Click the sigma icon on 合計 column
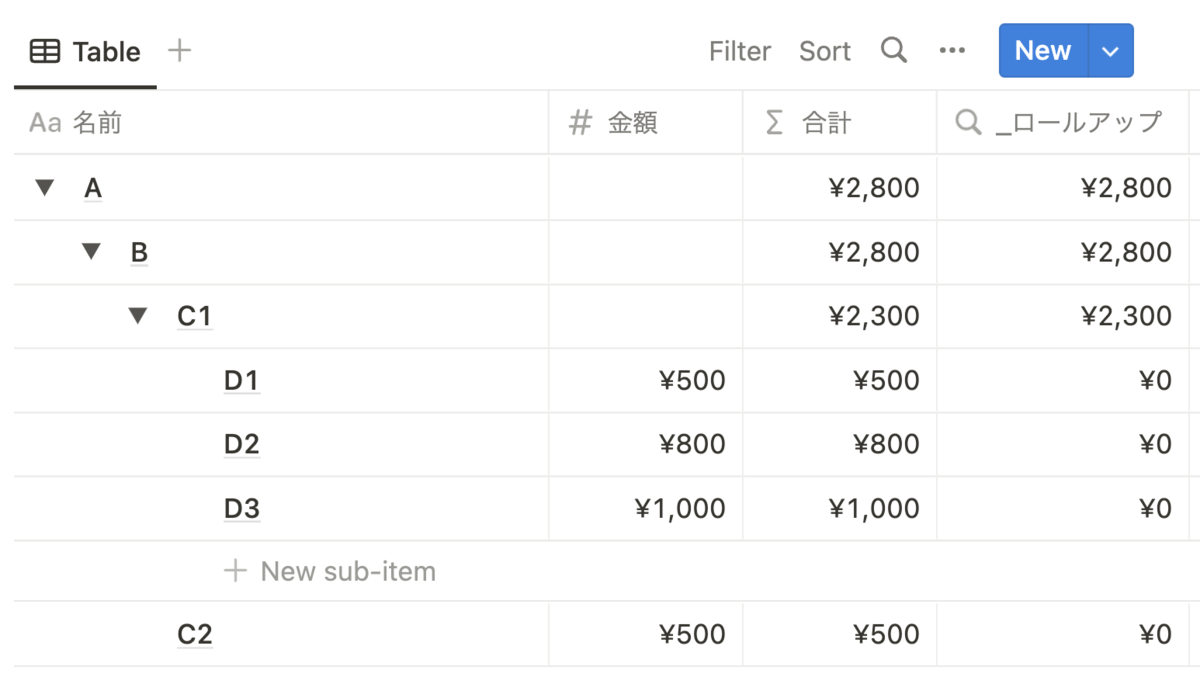This screenshot has height=677, width=1200. [773, 123]
